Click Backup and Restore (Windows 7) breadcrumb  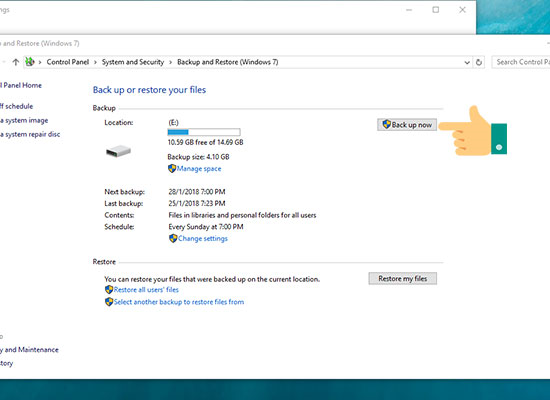coord(228,62)
